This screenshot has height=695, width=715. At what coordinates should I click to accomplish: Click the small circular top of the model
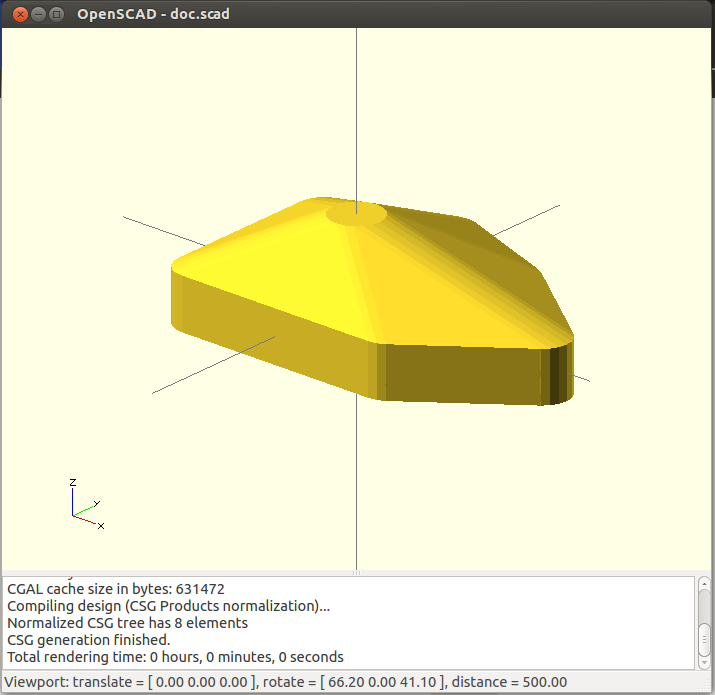[357, 212]
